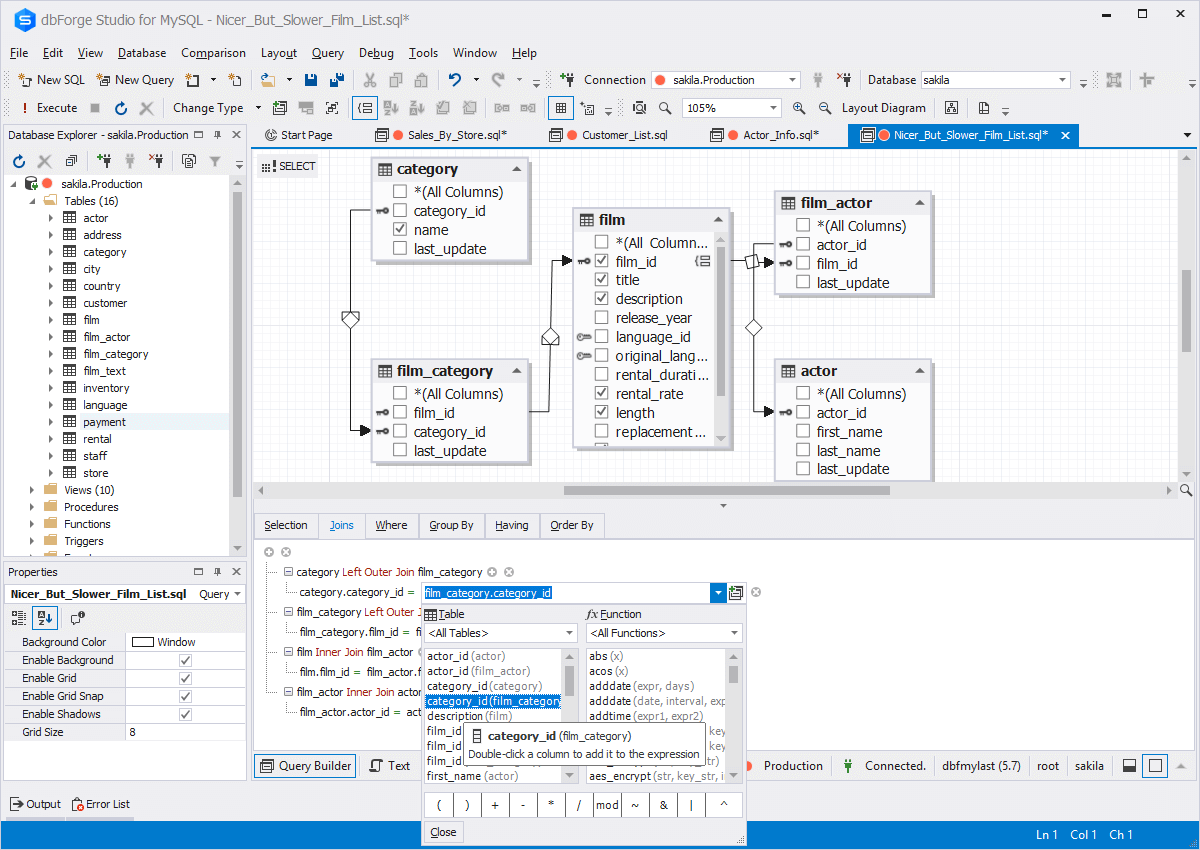Click the Undo arrow icon

pos(455,80)
